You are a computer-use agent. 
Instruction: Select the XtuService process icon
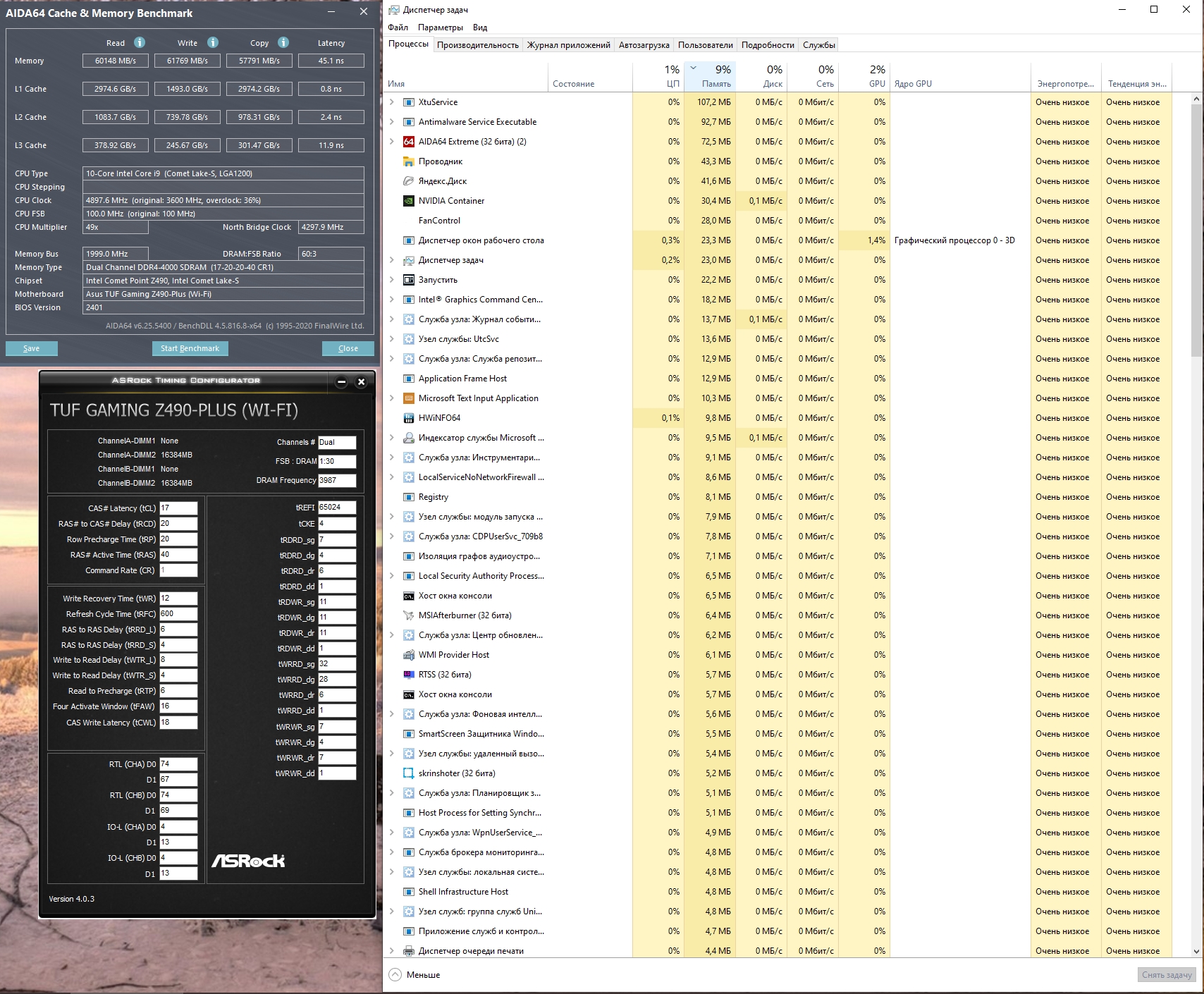(408, 102)
